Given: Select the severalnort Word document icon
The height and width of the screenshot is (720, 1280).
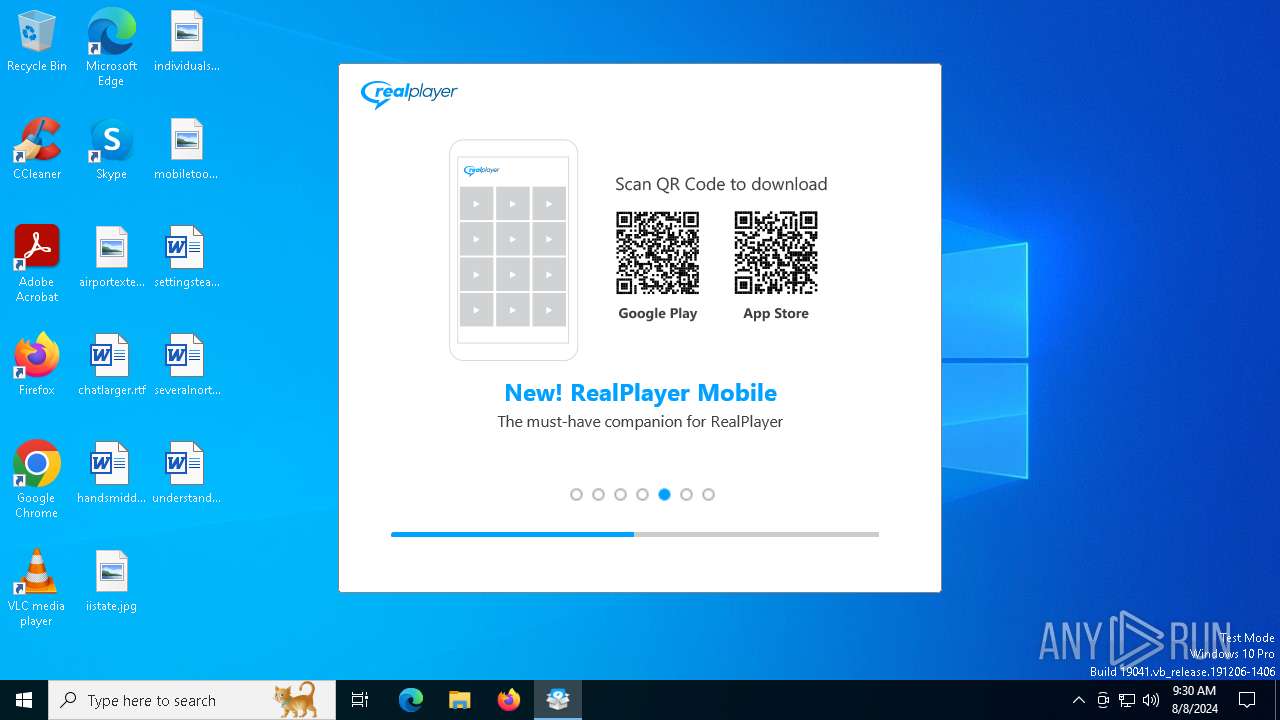Looking at the screenshot, I should [186, 365].
